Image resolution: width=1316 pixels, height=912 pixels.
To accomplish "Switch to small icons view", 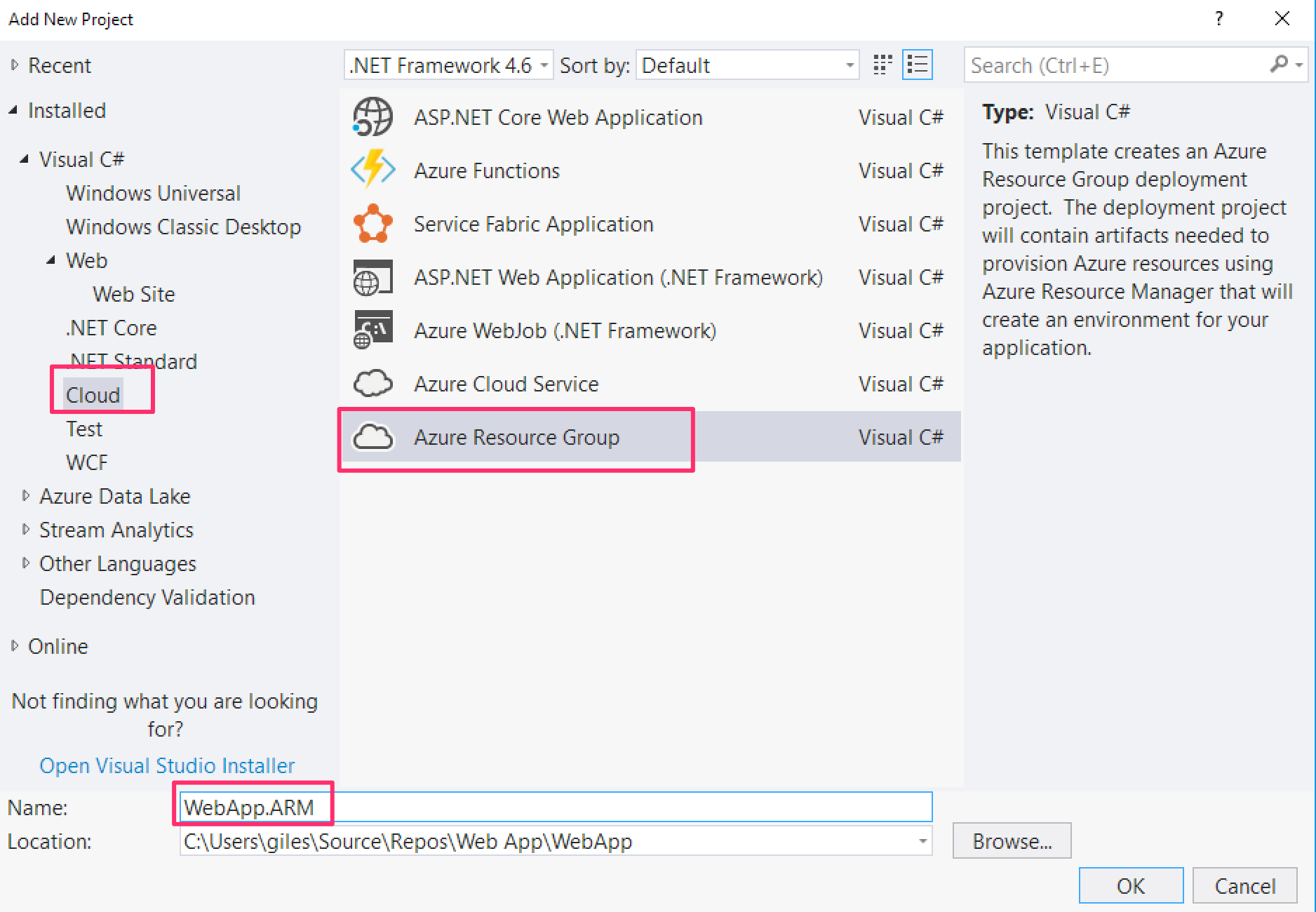I will tap(882, 65).
